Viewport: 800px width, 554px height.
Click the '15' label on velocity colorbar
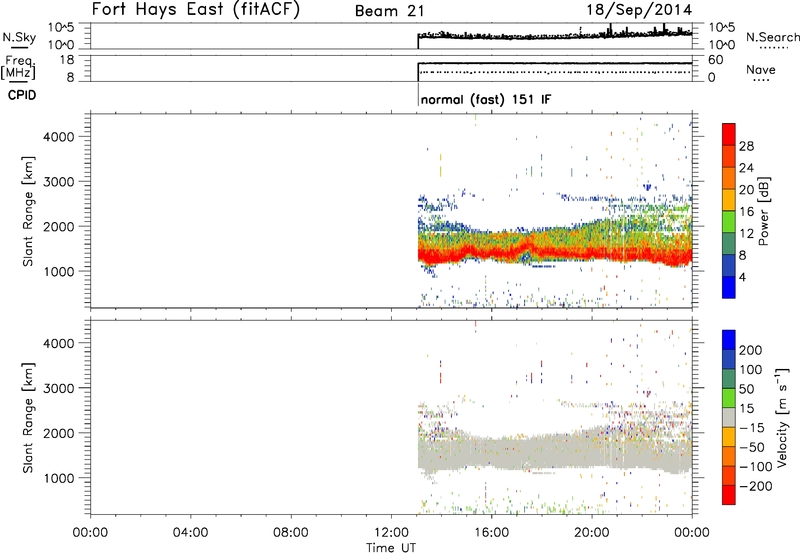point(746,409)
